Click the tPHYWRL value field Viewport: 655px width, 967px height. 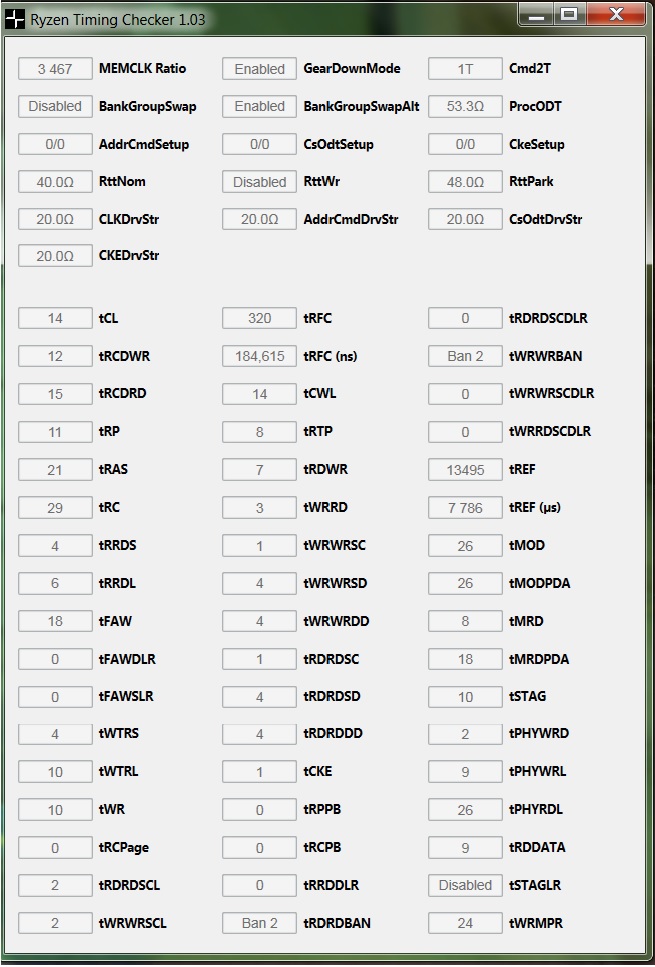point(465,772)
